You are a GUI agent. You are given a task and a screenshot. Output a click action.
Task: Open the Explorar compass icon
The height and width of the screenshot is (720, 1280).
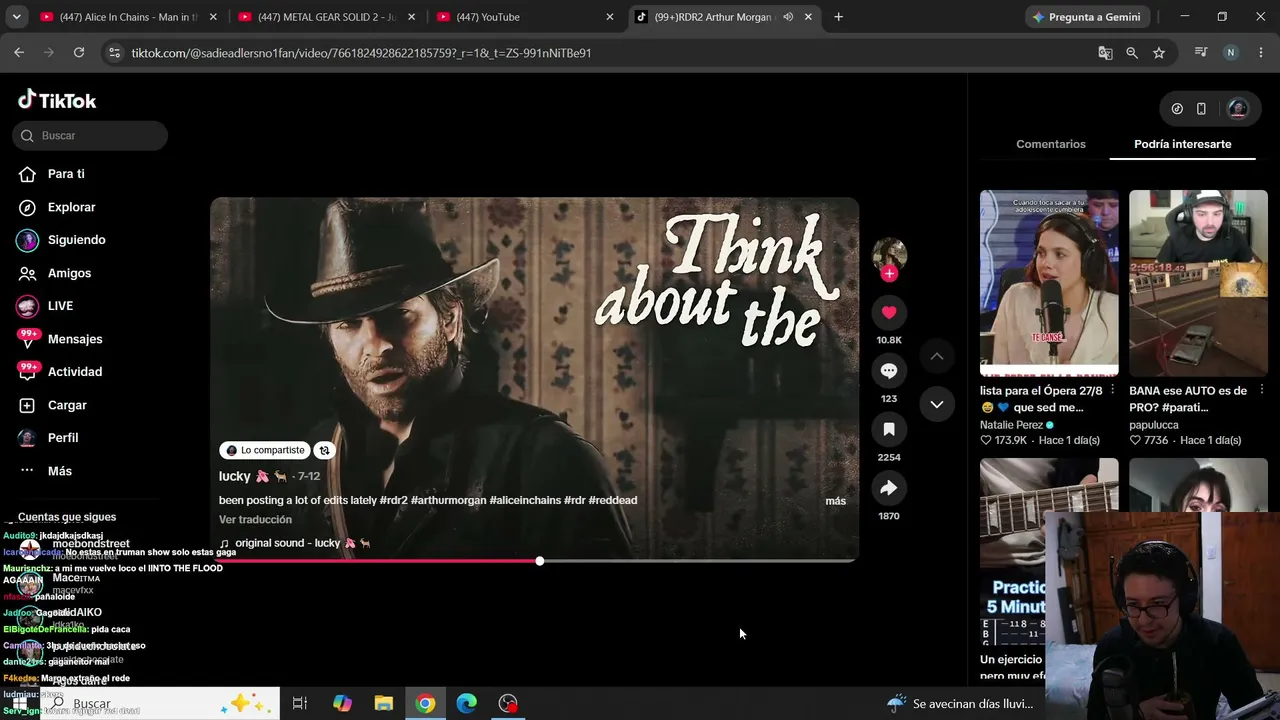(28, 207)
